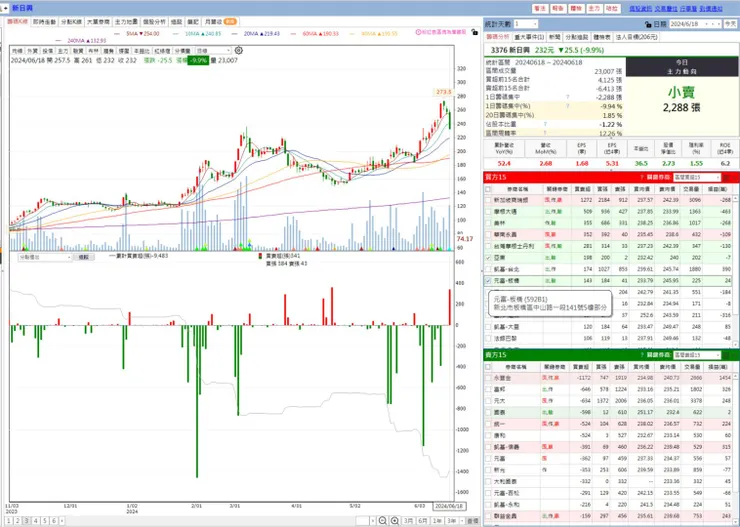Open 到價通知 link

coord(711,8)
